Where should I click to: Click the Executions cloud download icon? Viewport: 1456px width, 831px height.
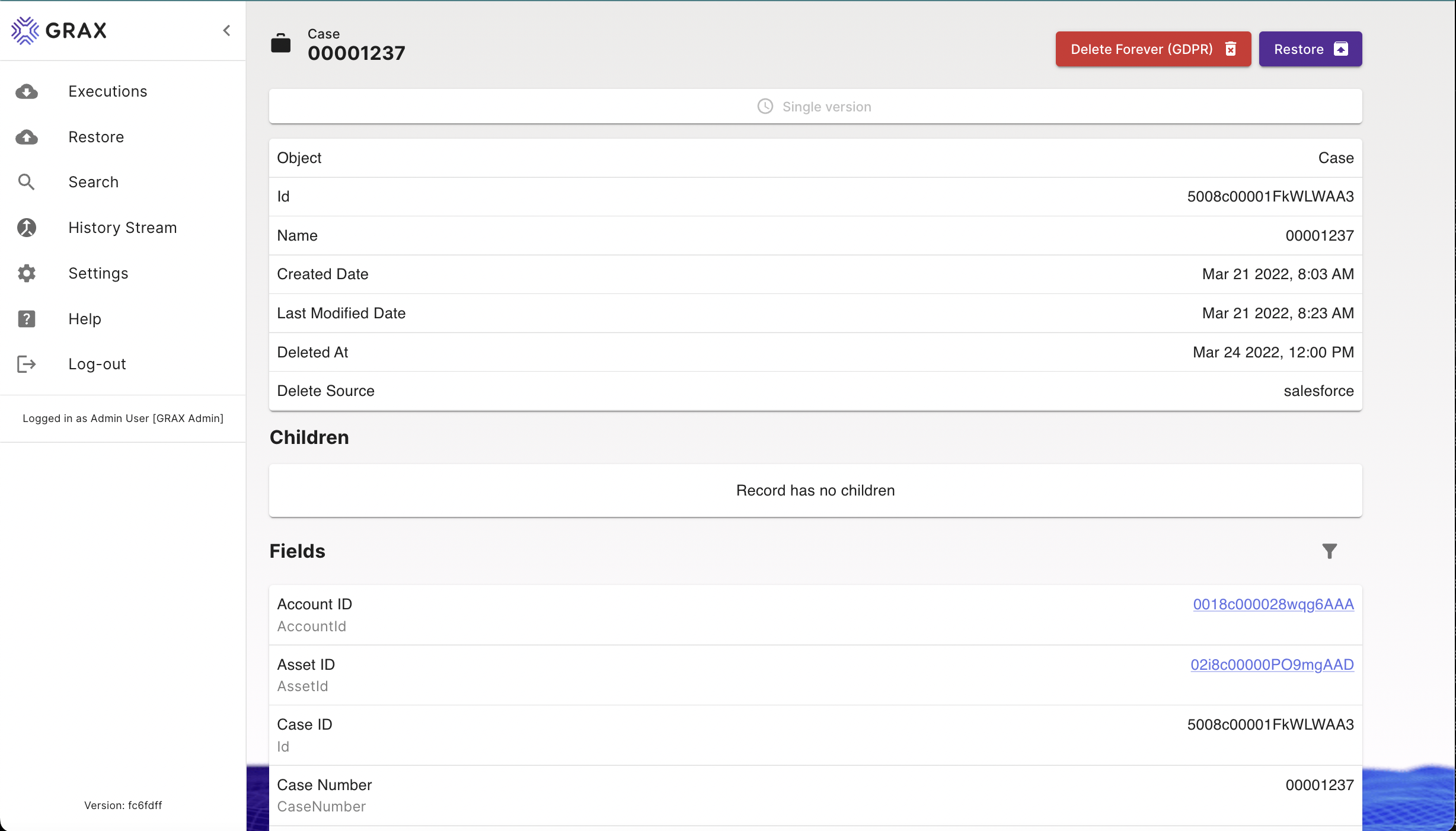click(27, 92)
